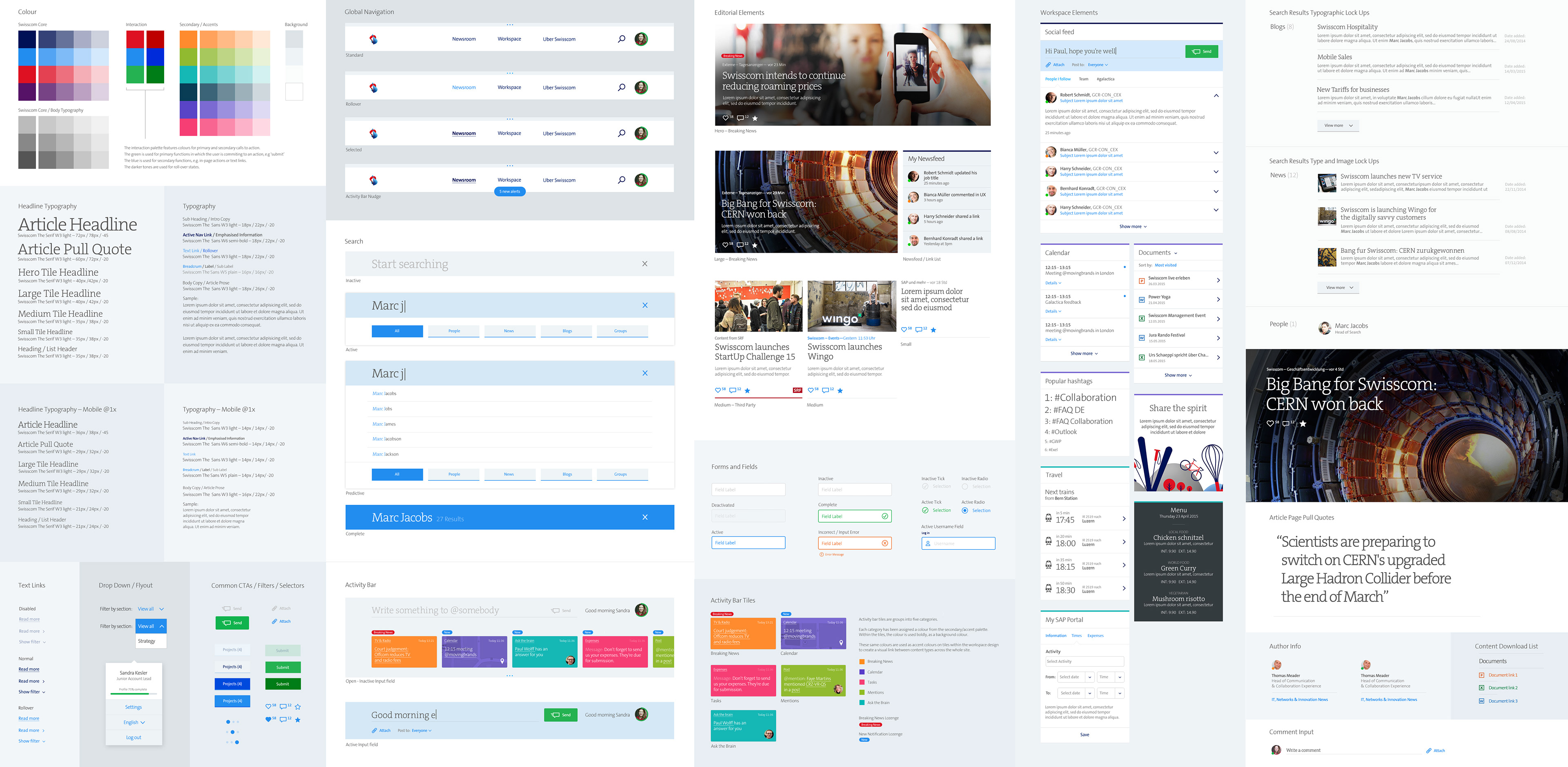This screenshot has height=767, width=1568.
Task: Expand Bianca Müller's post in Social feed
Action: [1216, 152]
